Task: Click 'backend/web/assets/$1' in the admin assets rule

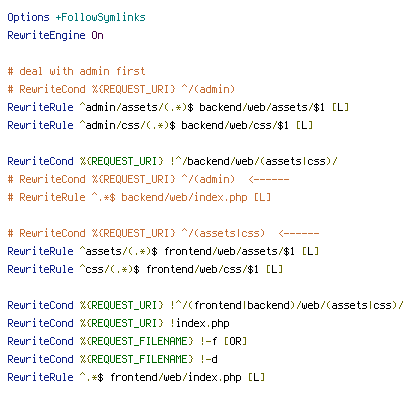Action: (x=262, y=107)
